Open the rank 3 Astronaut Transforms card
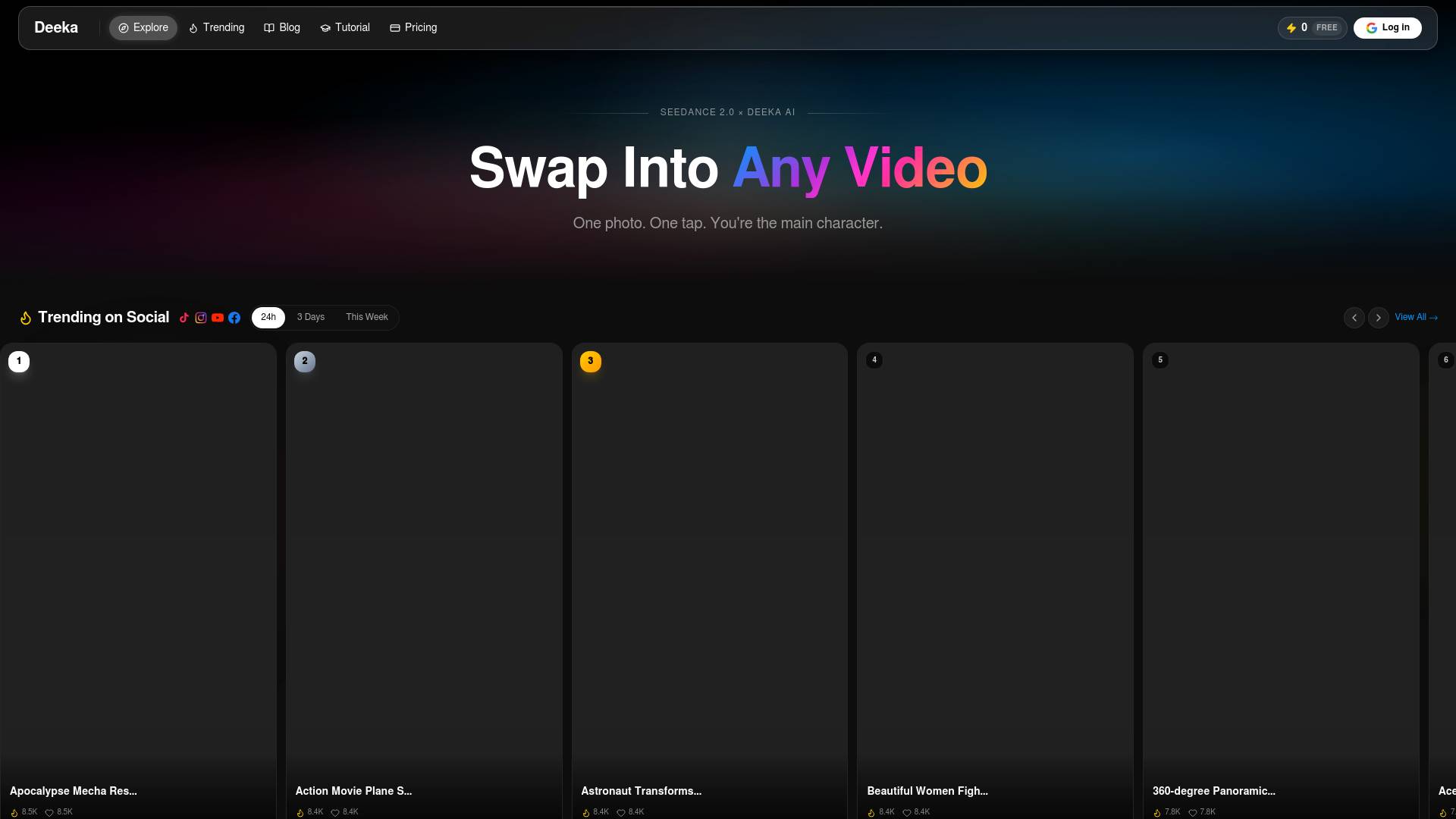Image resolution: width=1456 pixels, height=819 pixels. click(x=710, y=581)
